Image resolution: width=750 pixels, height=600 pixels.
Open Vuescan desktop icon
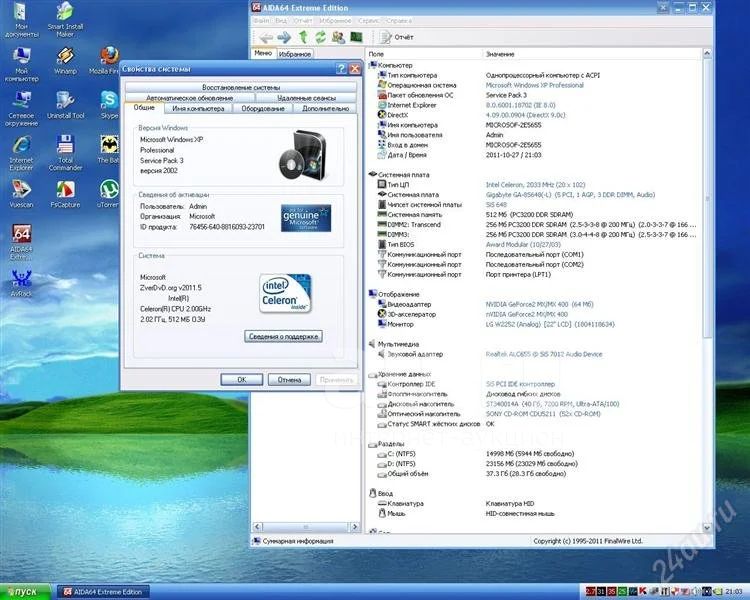pyautogui.click(x=21, y=194)
